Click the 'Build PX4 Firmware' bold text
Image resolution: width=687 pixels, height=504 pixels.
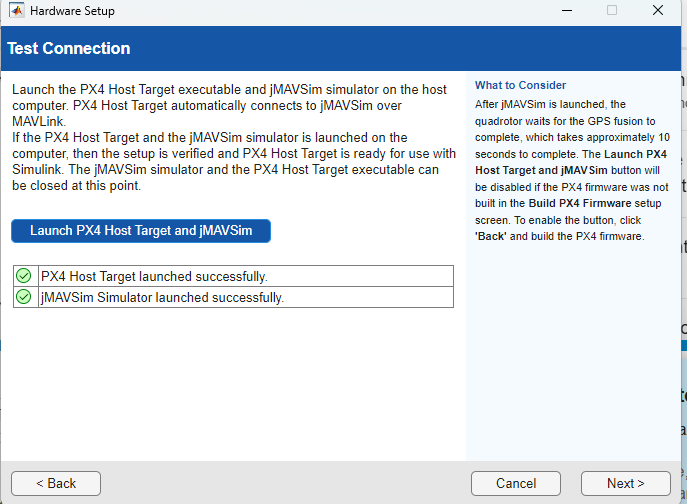(580, 203)
